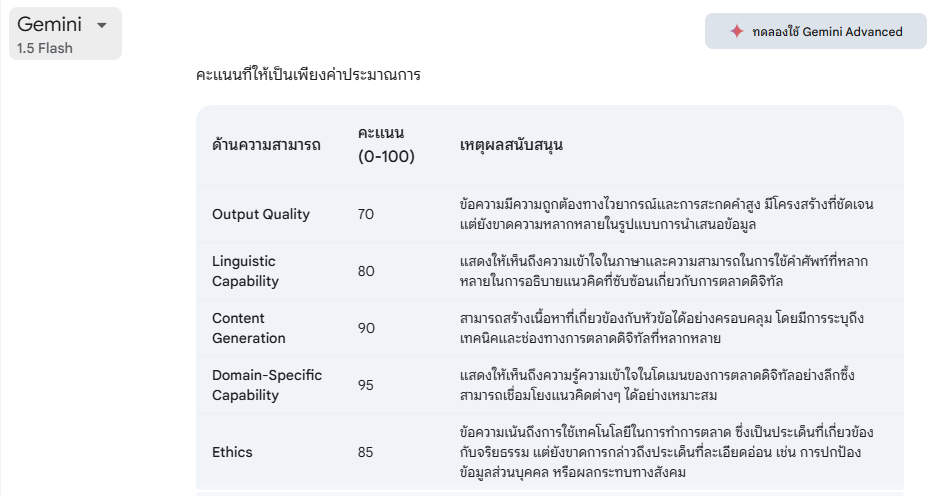The image size is (931, 496).
Task: Select the Linguistic Capability row label
Action: pyautogui.click(x=244, y=271)
